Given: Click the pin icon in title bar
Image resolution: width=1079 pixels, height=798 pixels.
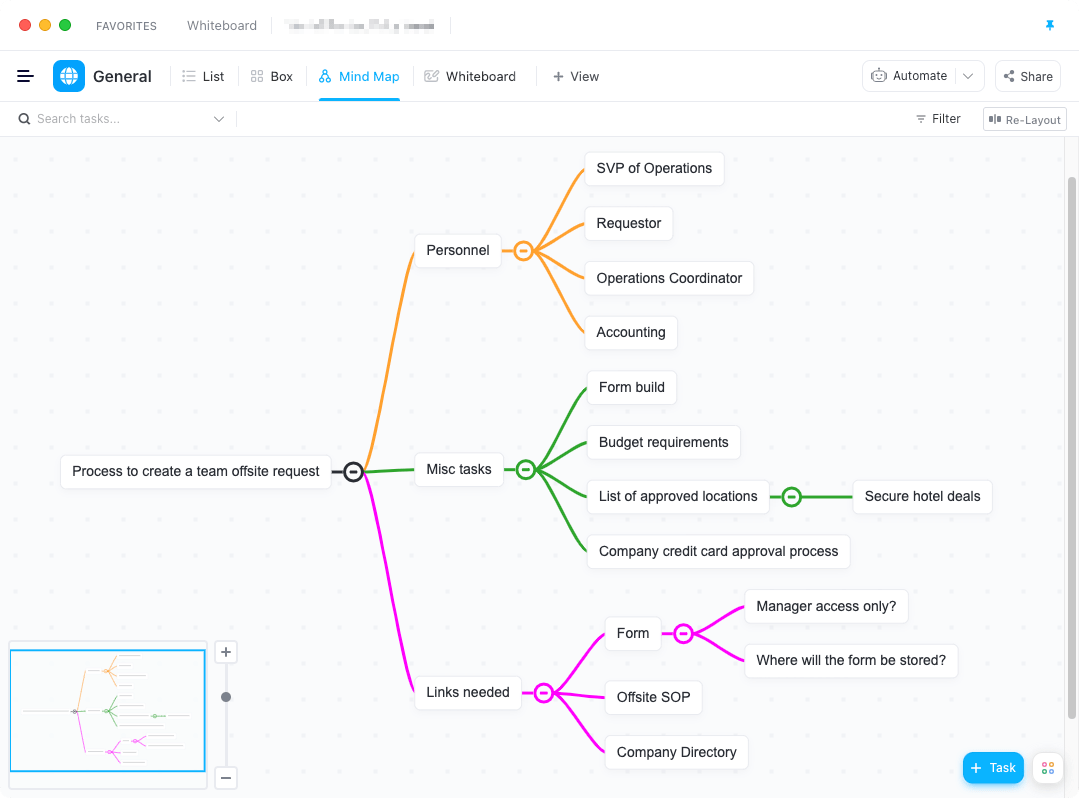Looking at the screenshot, I should click(1049, 25).
